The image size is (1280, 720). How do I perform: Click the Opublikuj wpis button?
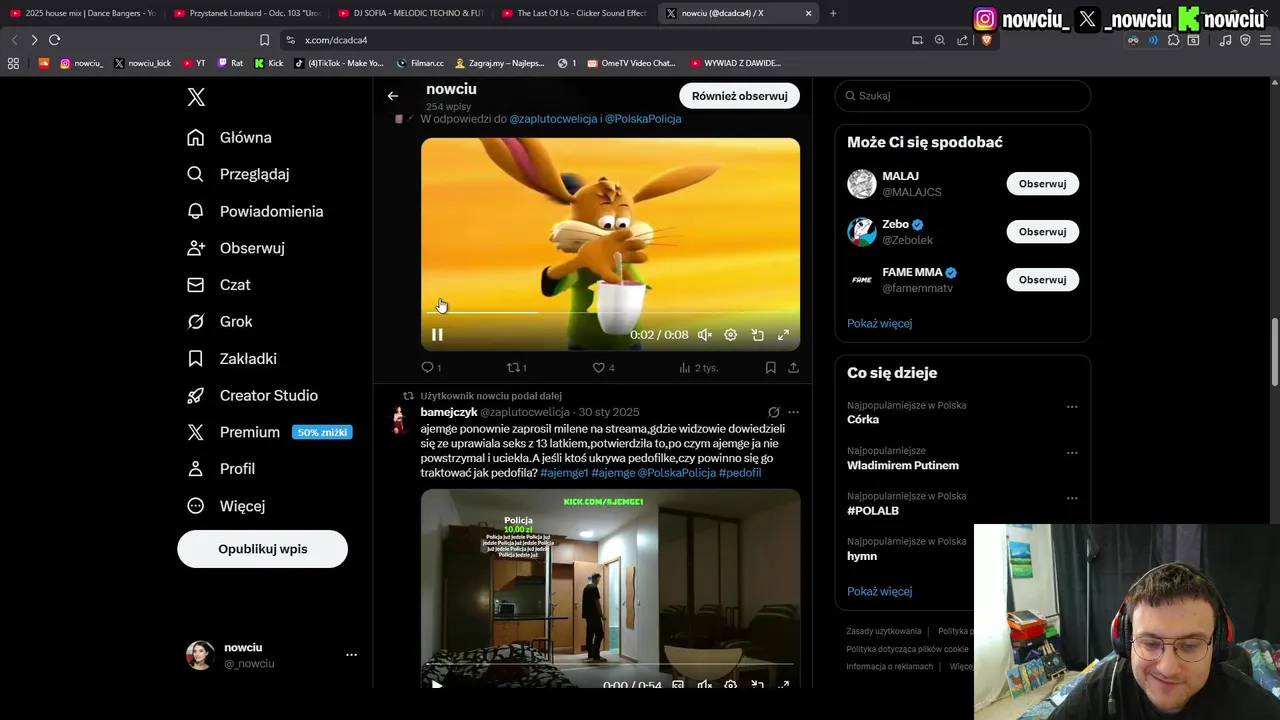click(x=262, y=549)
